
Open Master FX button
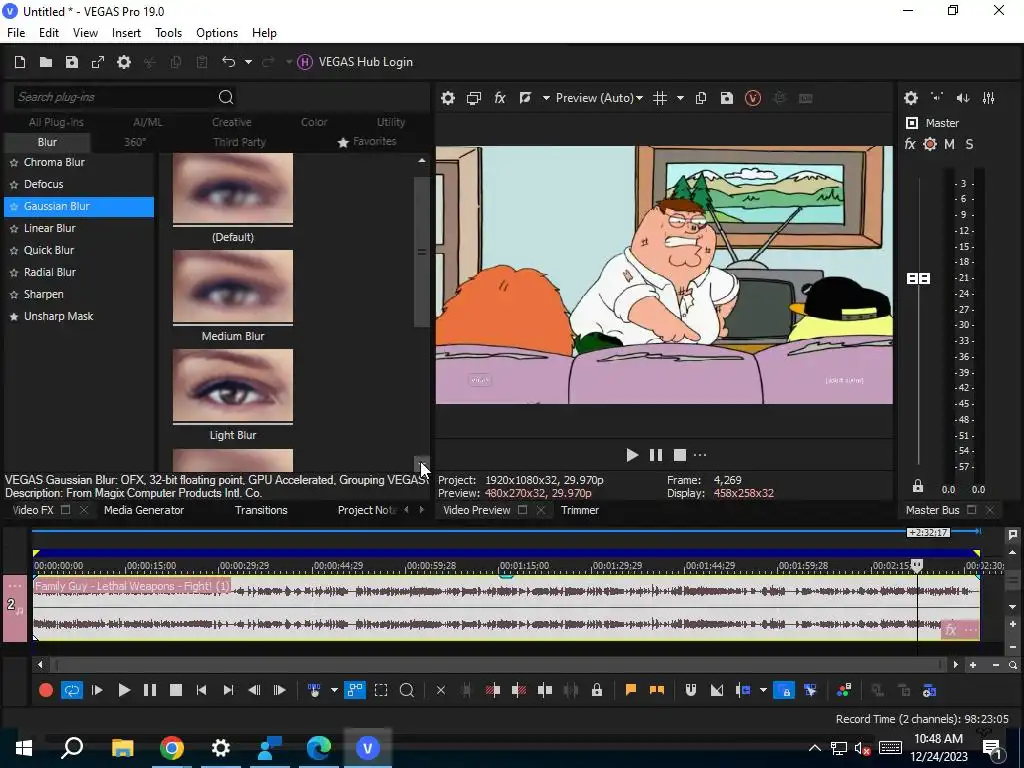(x=910, y=144)
